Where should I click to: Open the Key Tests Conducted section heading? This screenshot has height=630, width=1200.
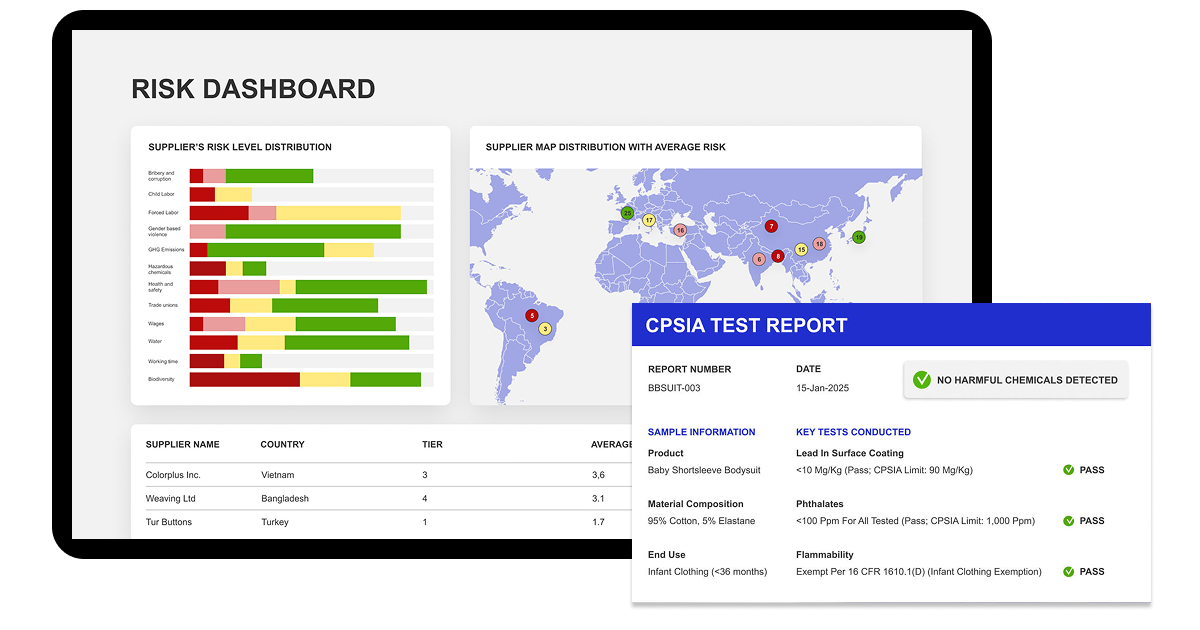tap(853, 432)
